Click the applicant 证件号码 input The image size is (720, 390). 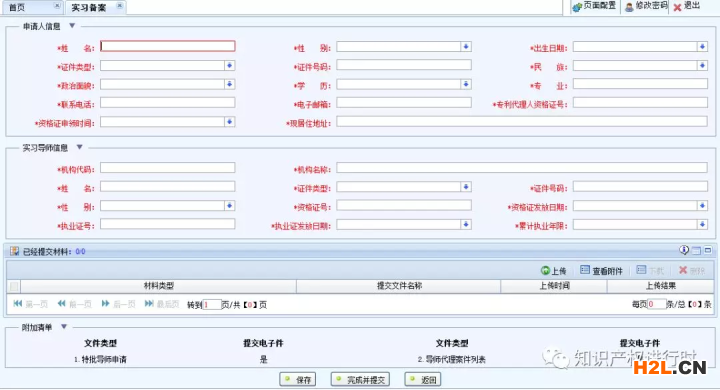click(404, 65)
